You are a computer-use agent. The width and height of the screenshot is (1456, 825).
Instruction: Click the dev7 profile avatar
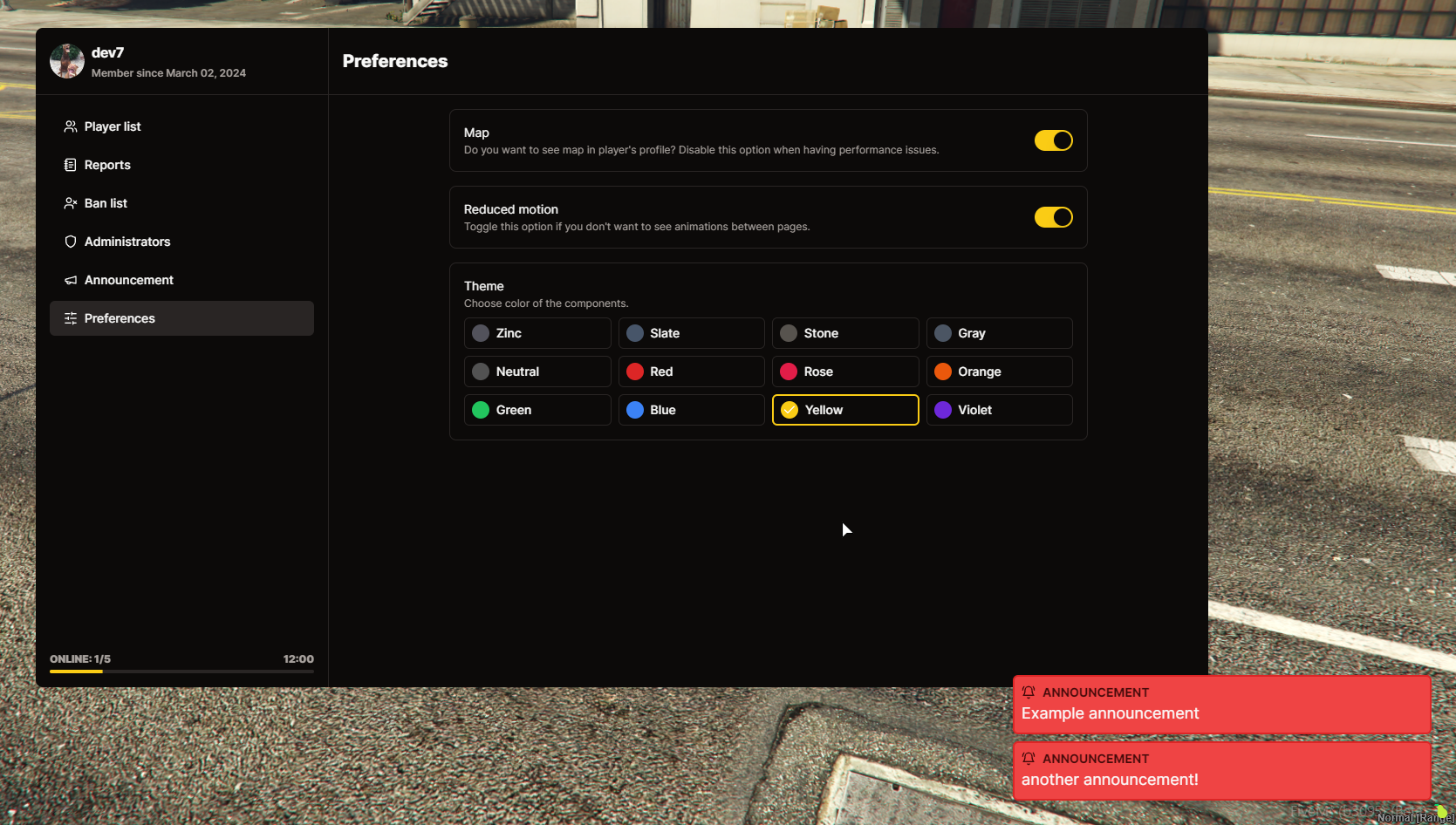click(x=66, y=61)
